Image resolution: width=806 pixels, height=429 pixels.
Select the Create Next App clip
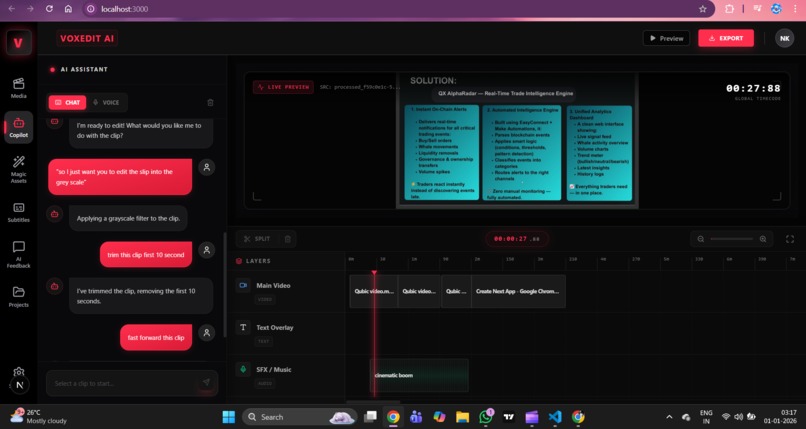[x=518, y=291]
